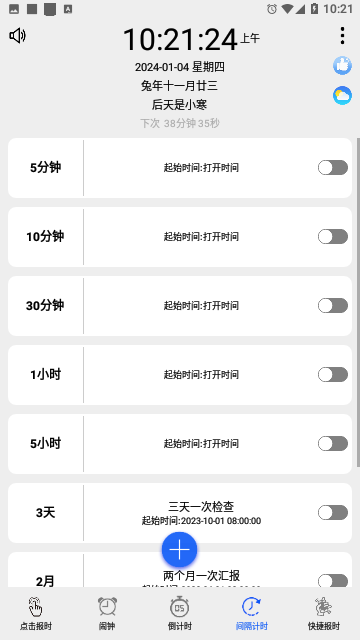The height and width of the screenshot is (640, 360).
Task: Open the weather cloud icon
Action: coord(342,96)
